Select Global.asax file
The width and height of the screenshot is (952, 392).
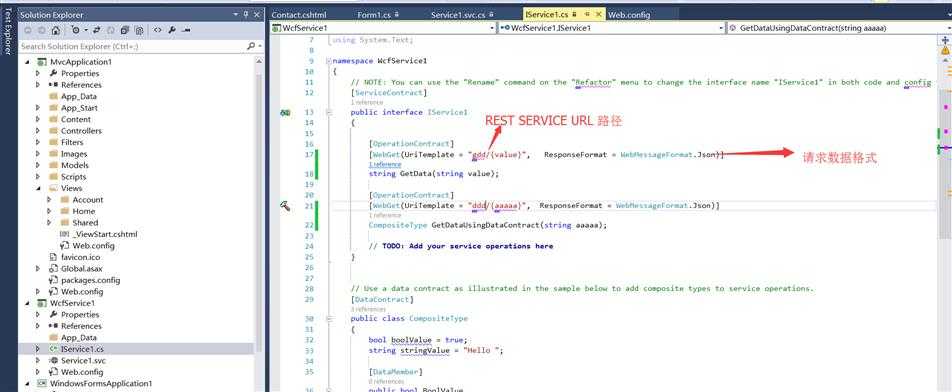[81, 269]
